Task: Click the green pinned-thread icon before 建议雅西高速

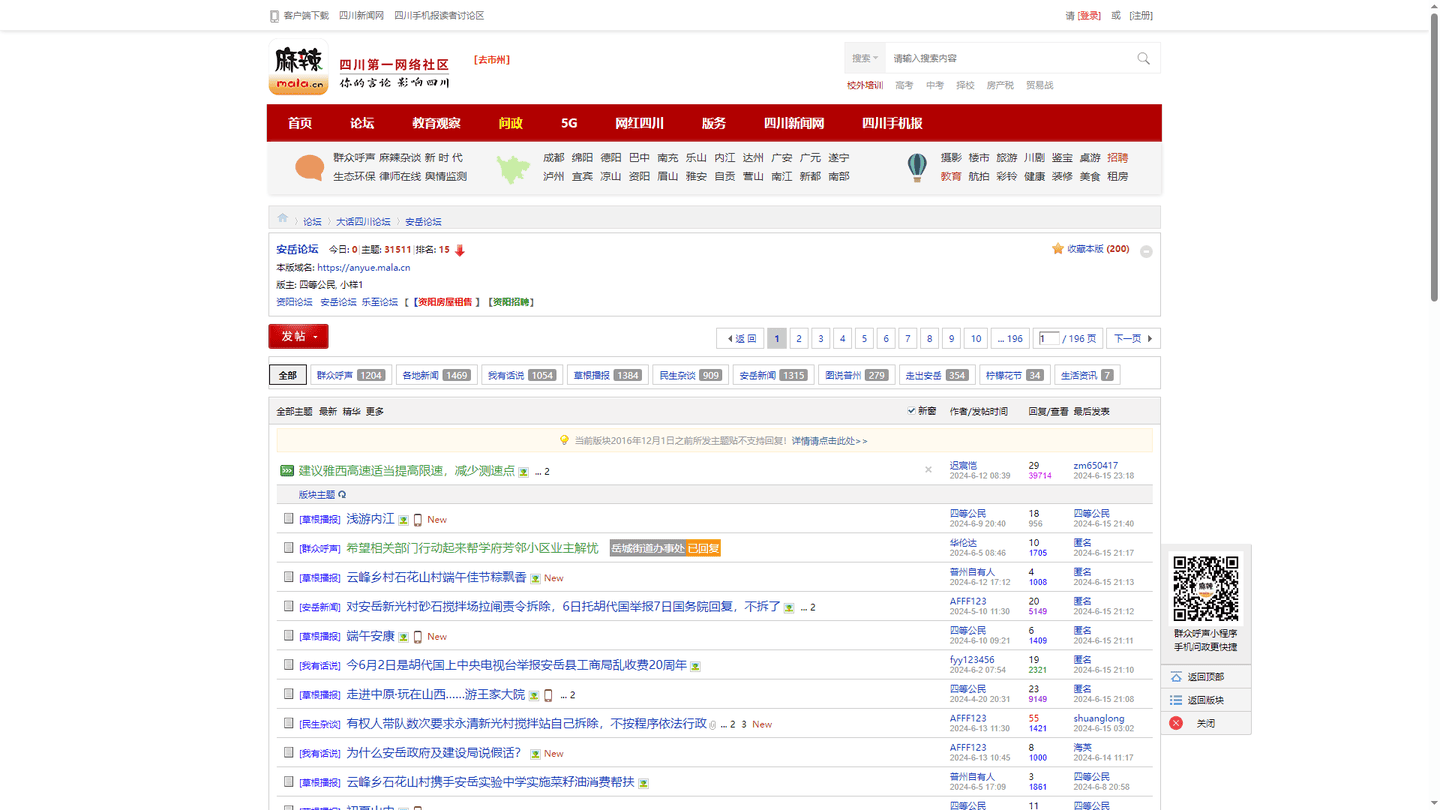Action: point(287,470)
